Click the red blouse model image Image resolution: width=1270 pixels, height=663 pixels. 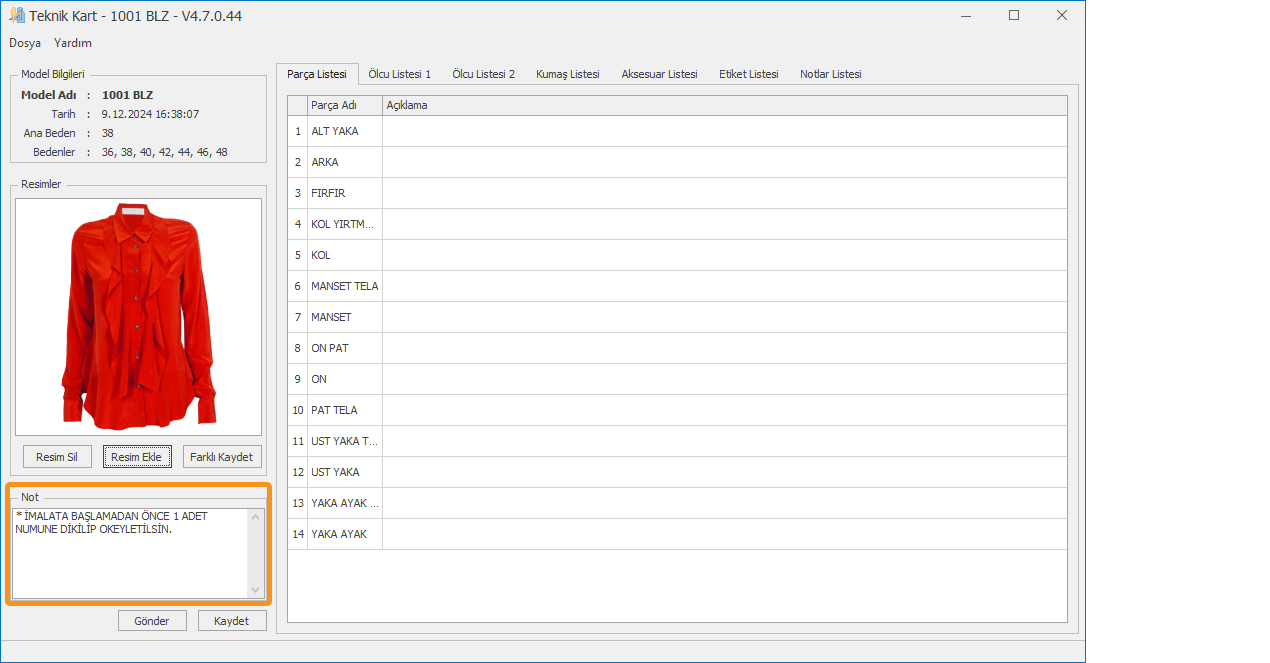point(138,316)
